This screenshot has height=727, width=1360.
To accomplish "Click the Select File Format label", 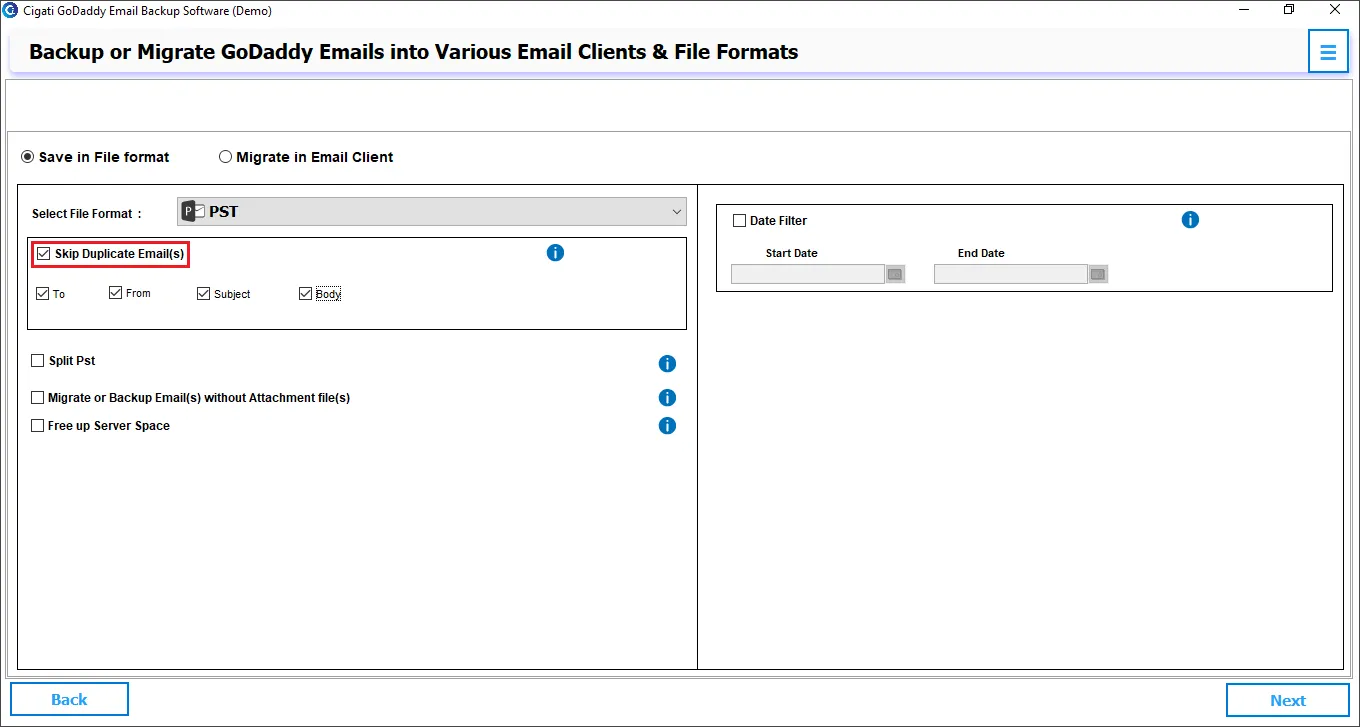I will (x=87, y=214).
